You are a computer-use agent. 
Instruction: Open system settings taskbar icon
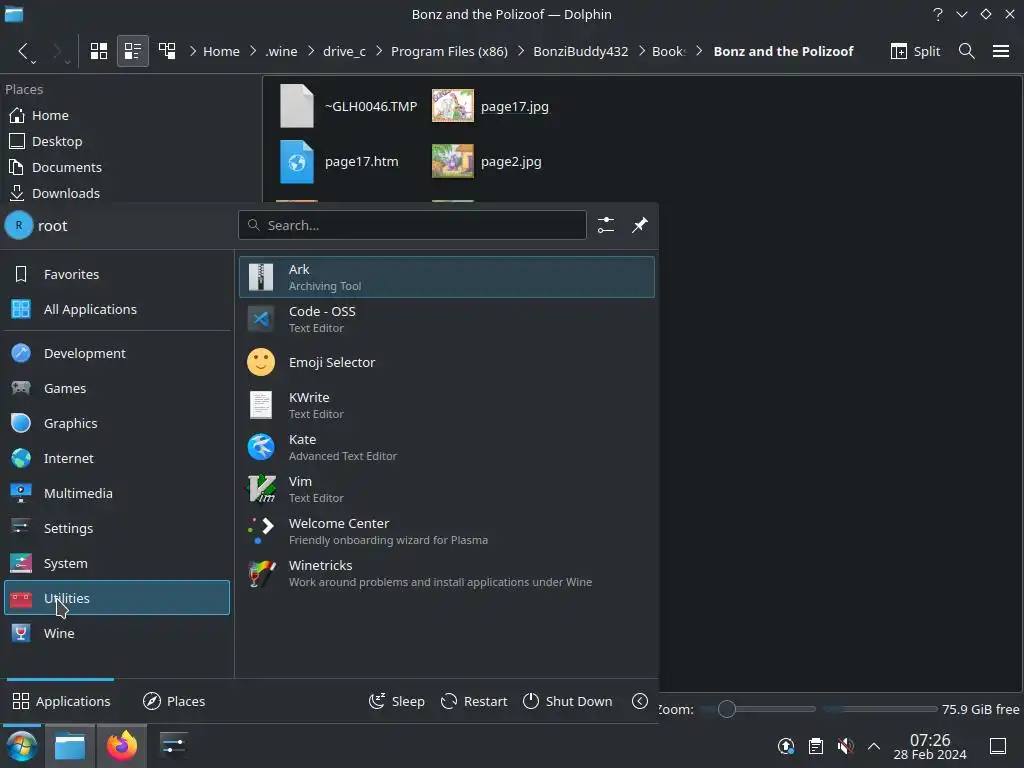point(173,746)
